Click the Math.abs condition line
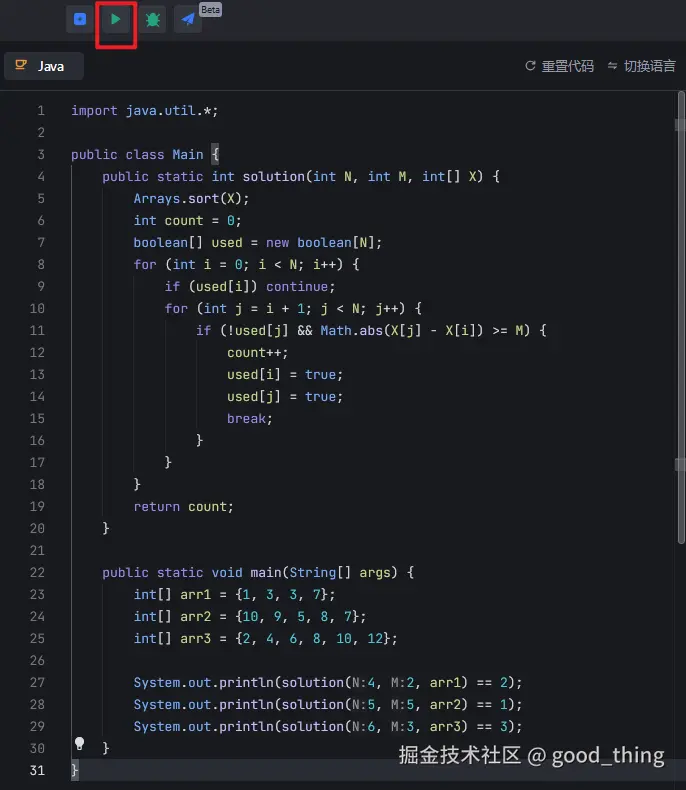Viewport: 686px width, 790px height. coord(371,331)
